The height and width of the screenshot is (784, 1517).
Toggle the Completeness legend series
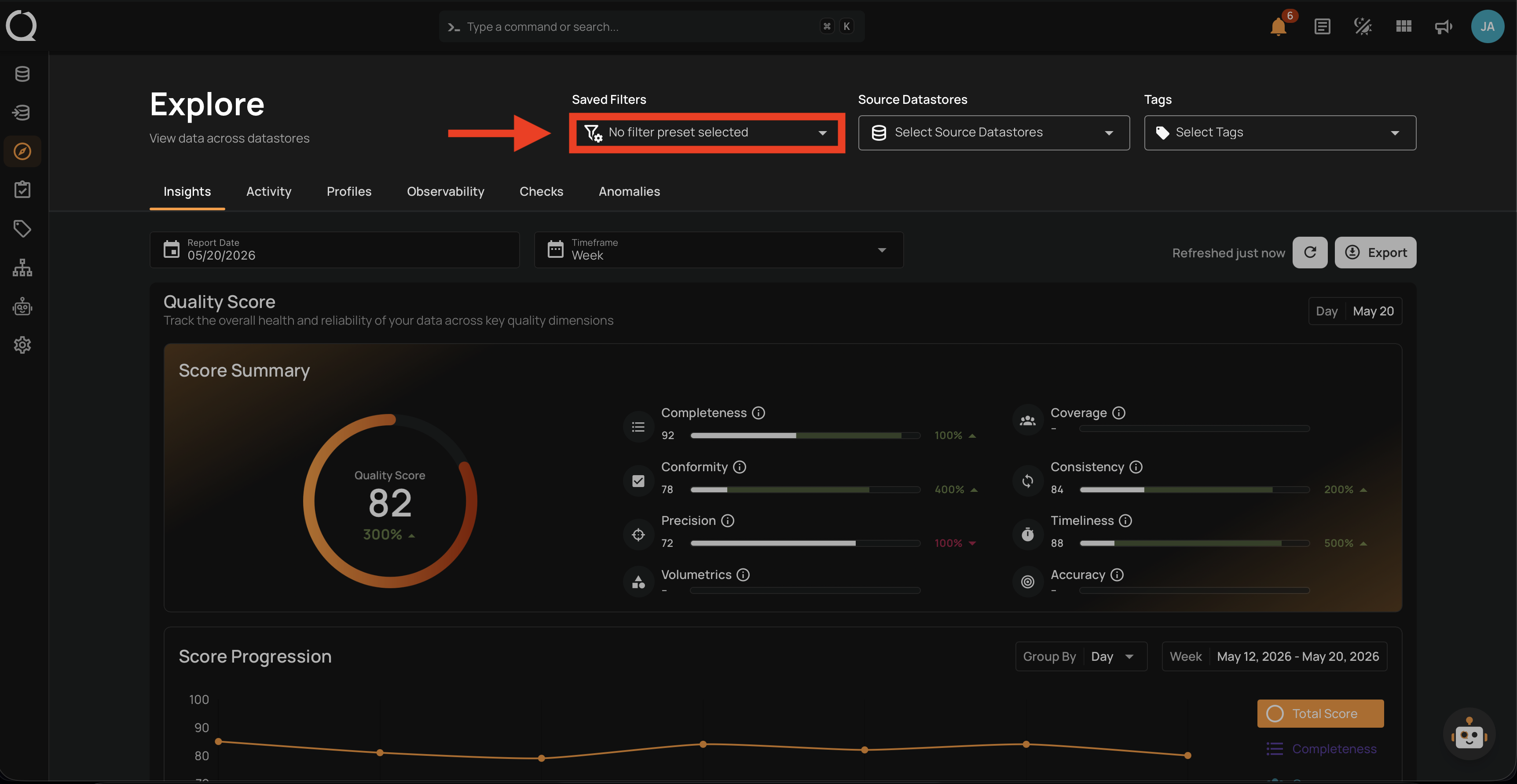point(1321,749)
